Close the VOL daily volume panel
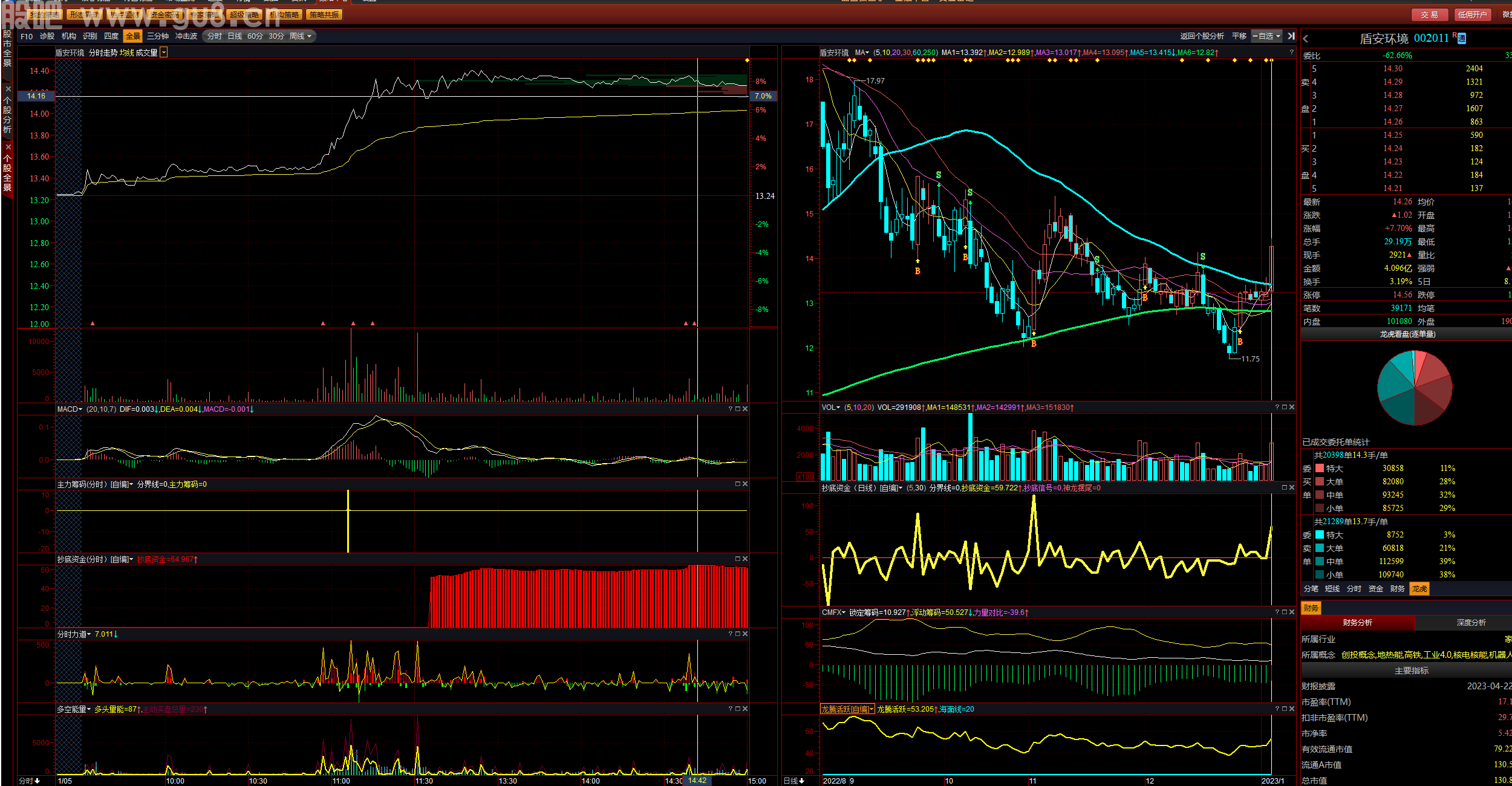The width and height of the screenshot is (1512, 786). (1292, 408)
